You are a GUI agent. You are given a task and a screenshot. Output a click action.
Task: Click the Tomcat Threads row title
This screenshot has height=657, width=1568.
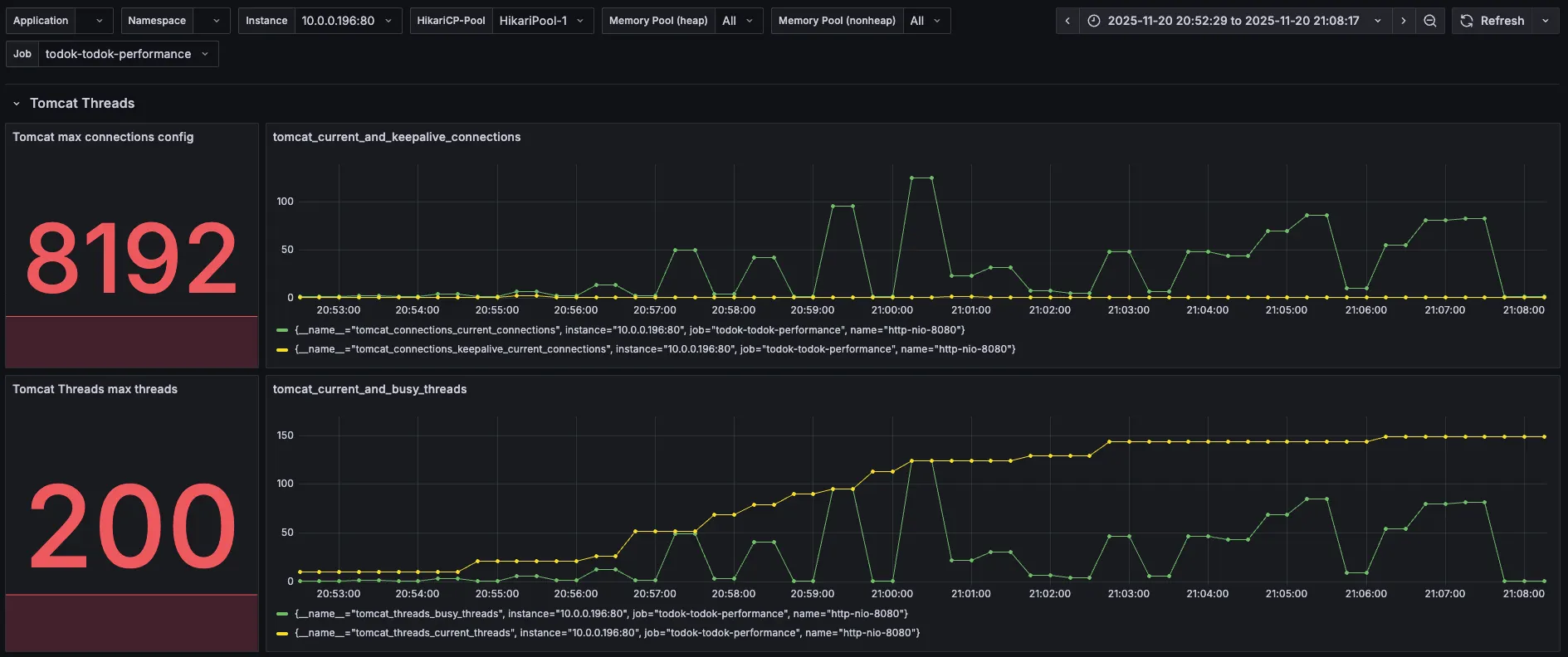click(82, 104)
